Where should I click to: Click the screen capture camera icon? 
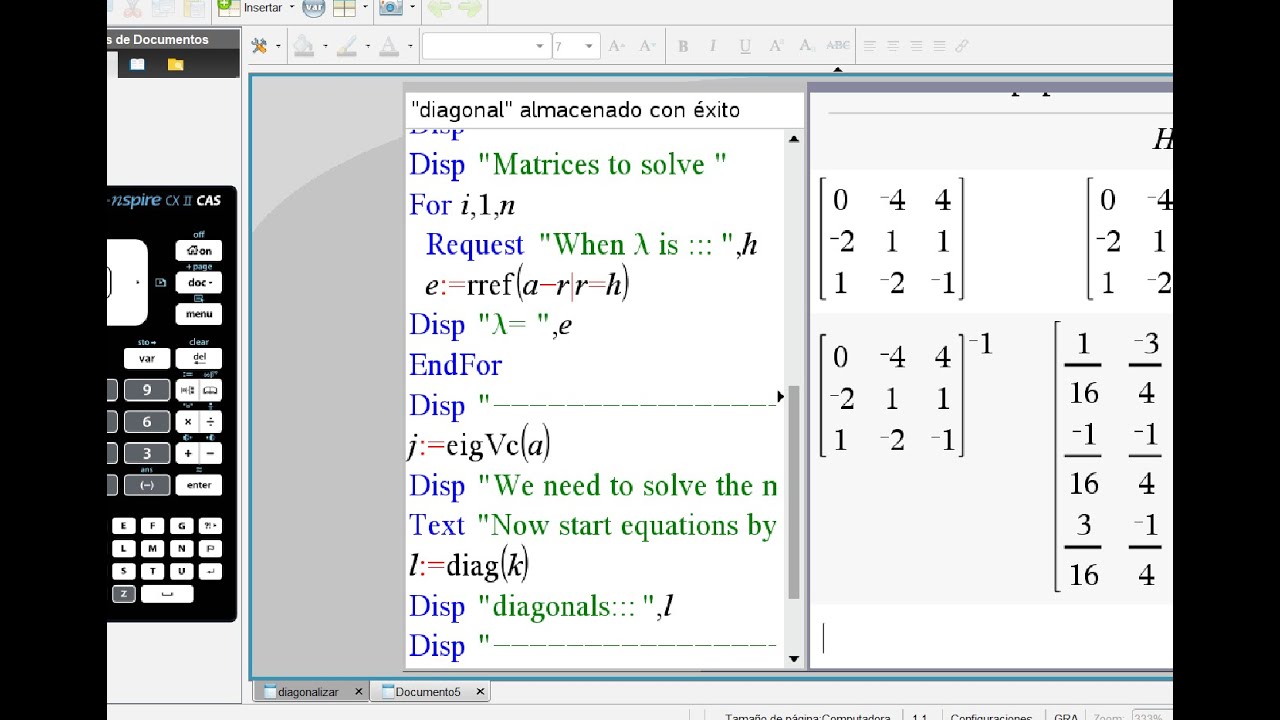[391, 7]
